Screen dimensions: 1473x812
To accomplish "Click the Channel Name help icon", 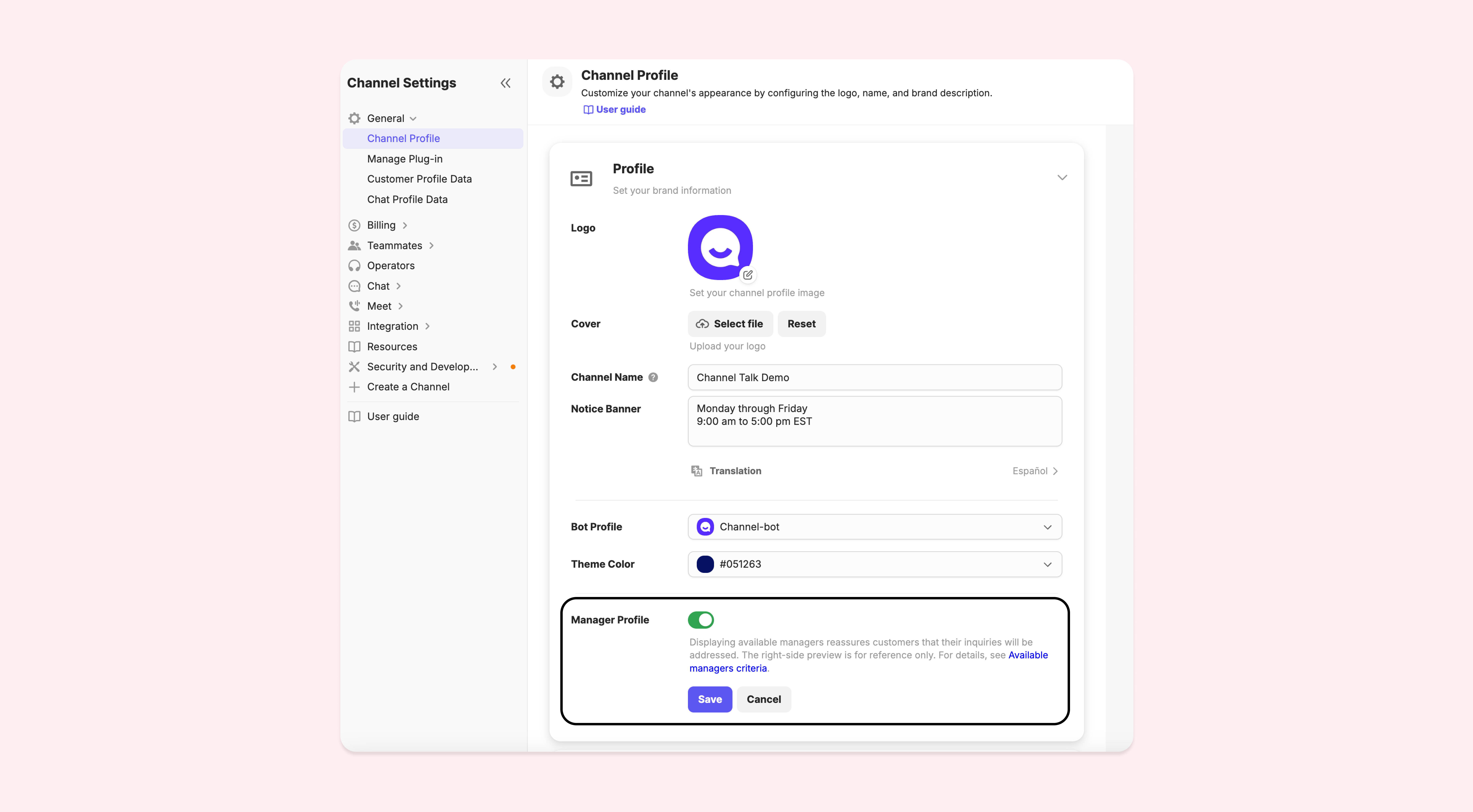I will (653, 377).
